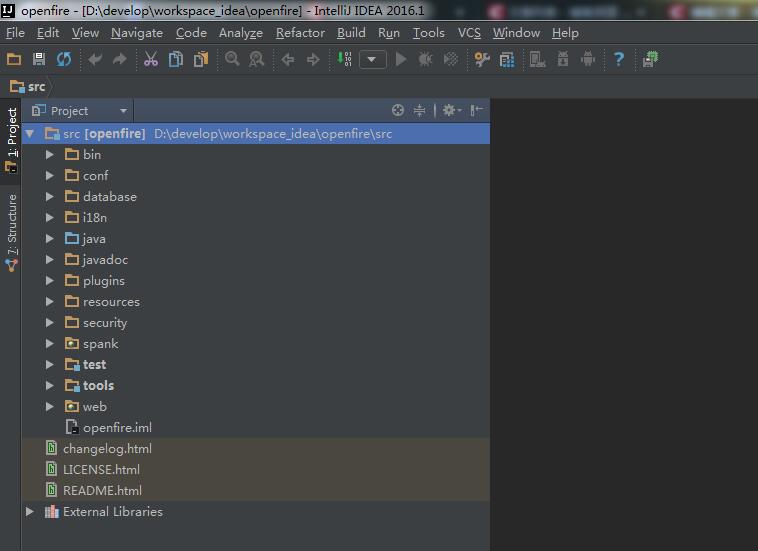The image size is (758, 551).
Task: Click the Undo arrow icon
Action: pyautogui.click(x=95, y=59)
